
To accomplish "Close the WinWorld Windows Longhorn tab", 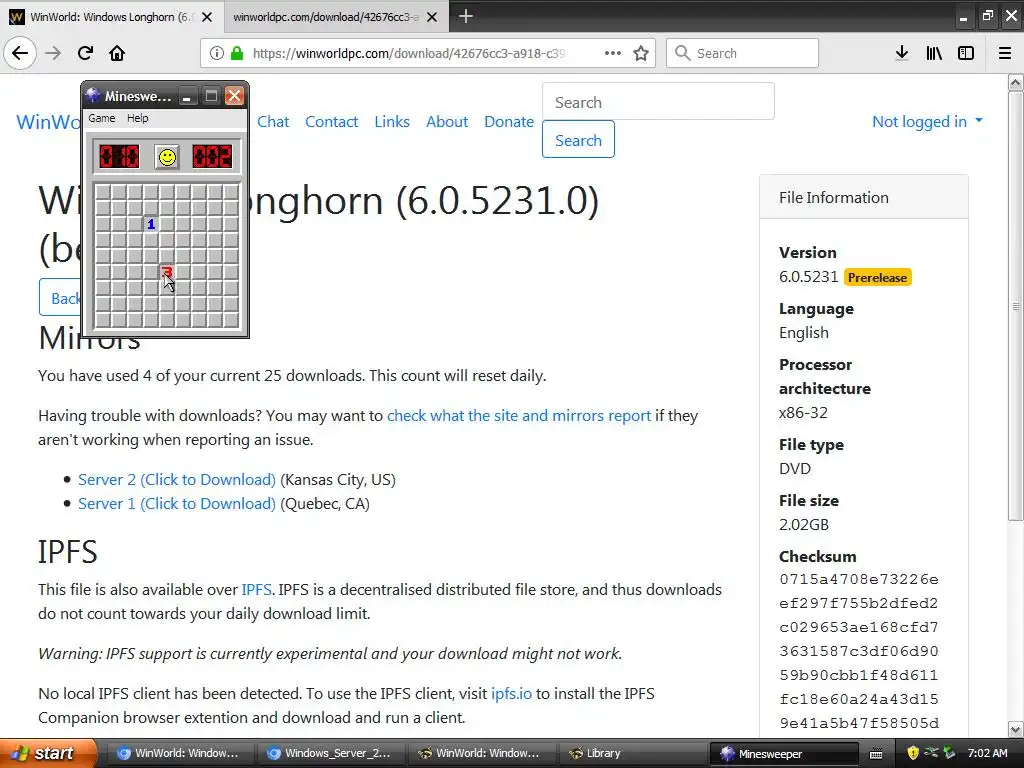I will [x=206, y=17].
